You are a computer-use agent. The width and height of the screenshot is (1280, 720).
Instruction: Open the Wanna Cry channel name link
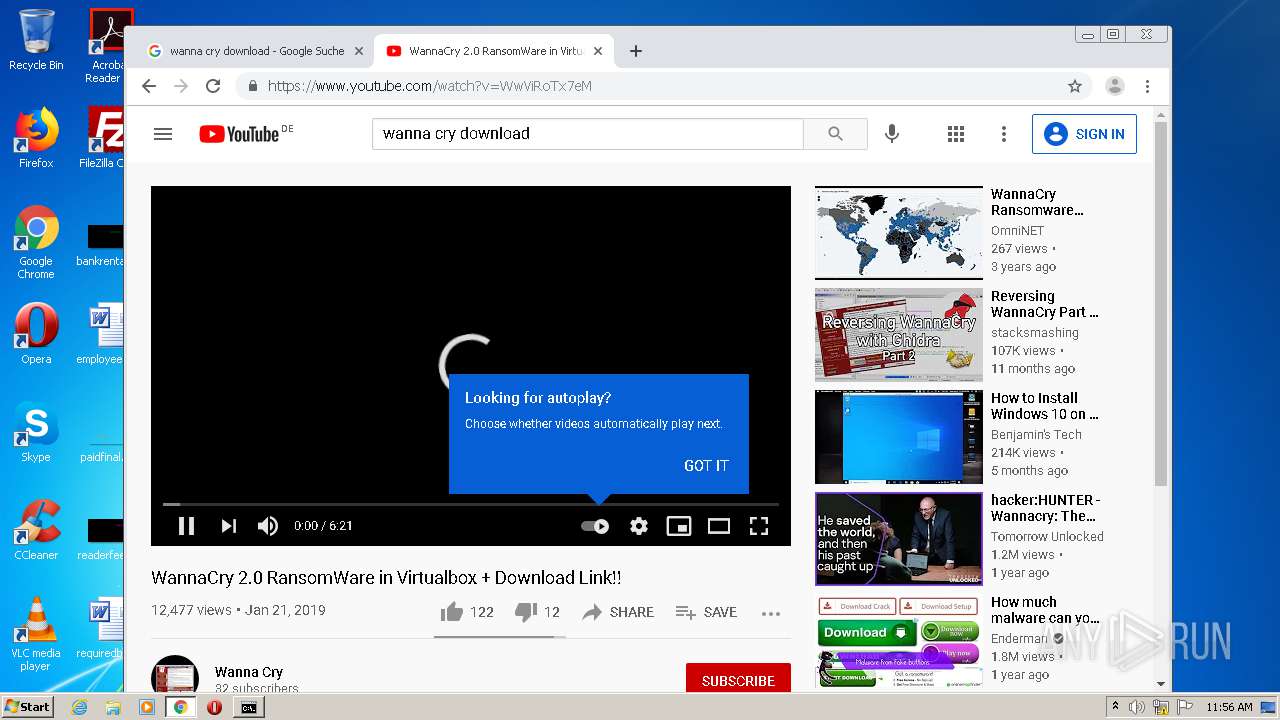[248, 672]
